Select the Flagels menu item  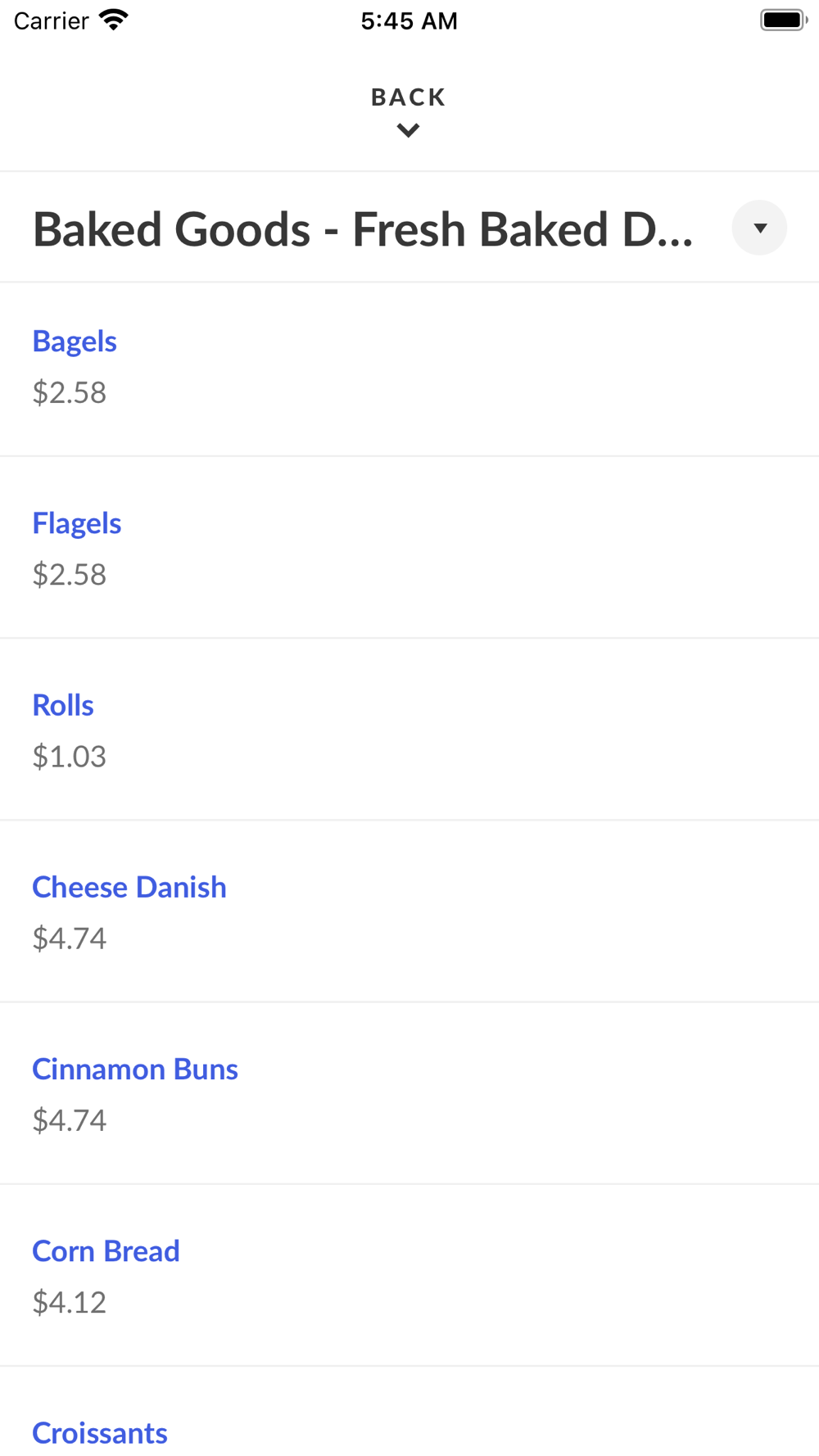click(77, 523)
